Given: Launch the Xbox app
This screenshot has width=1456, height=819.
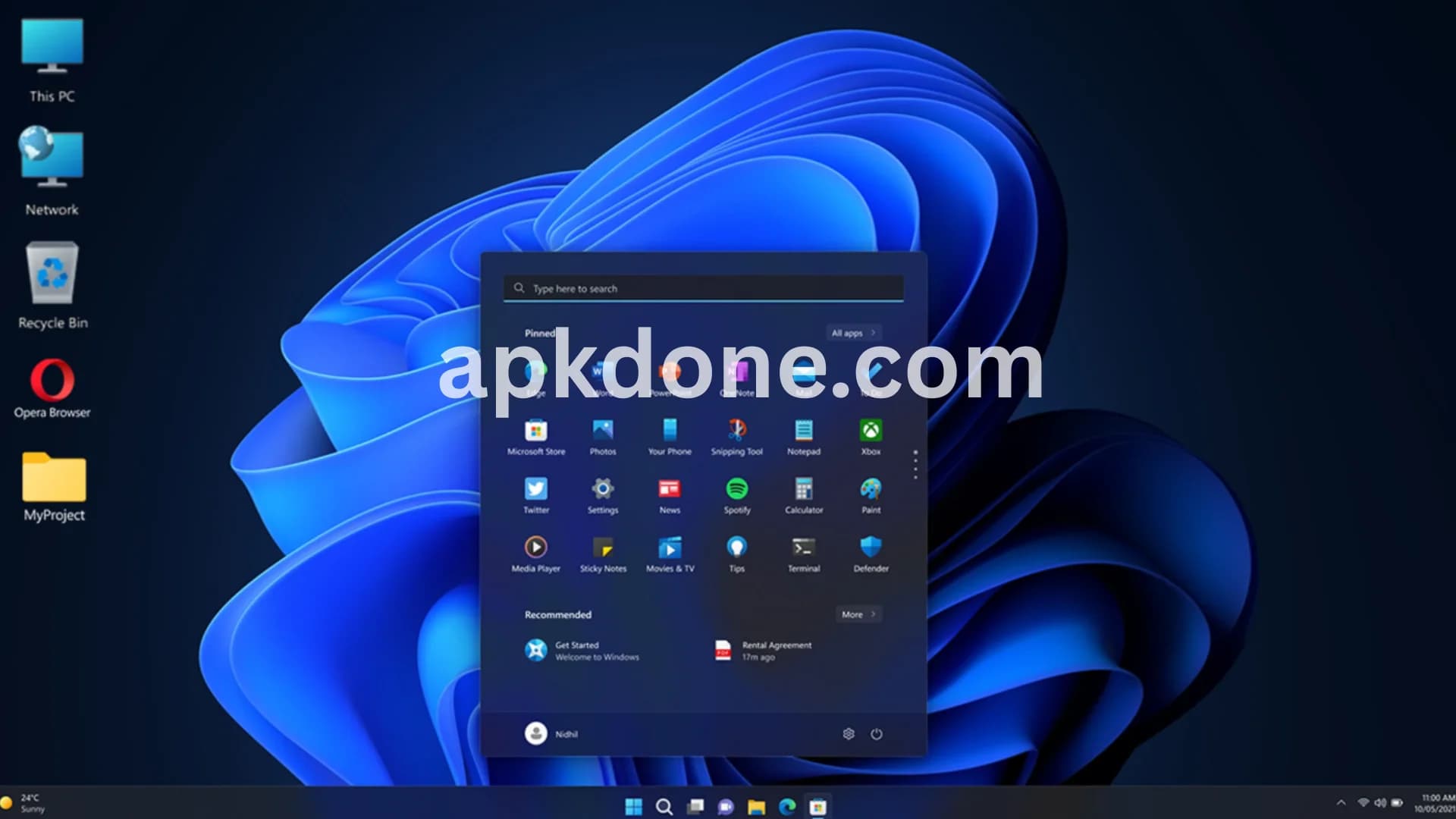Looking at the screenshot, I should click(x=871, y=438).
